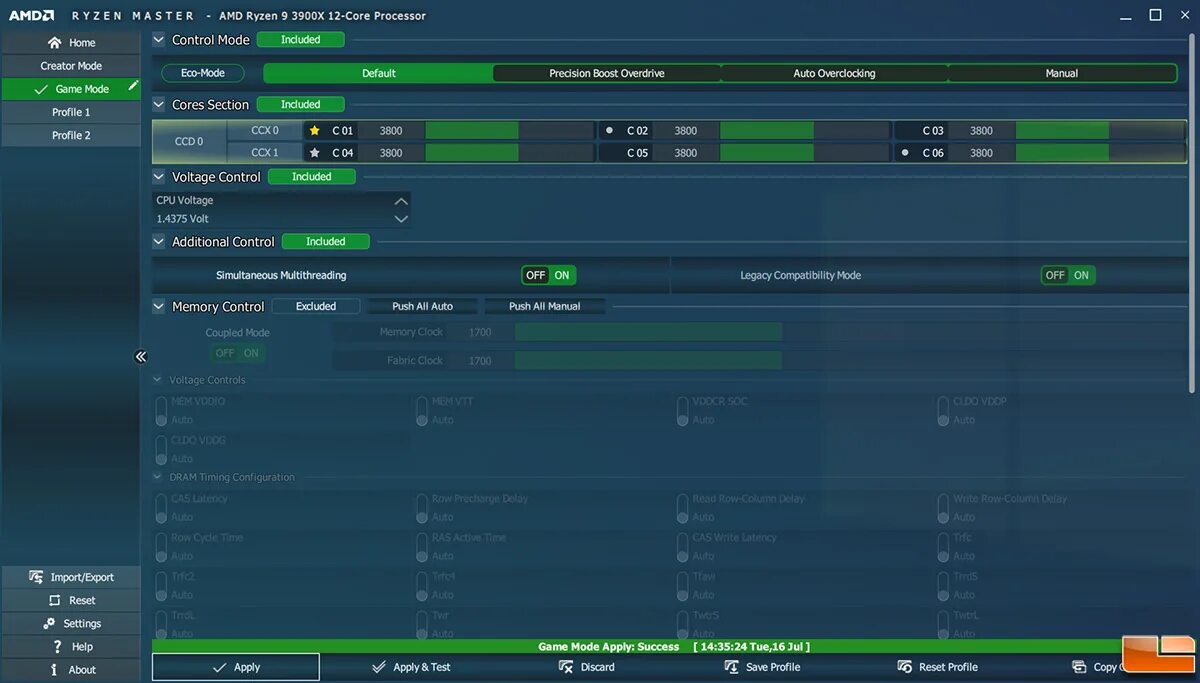1200x683 pixels.
Task: Click the Copy icon in bottom bar
Action: click(x=1079, y=667)
